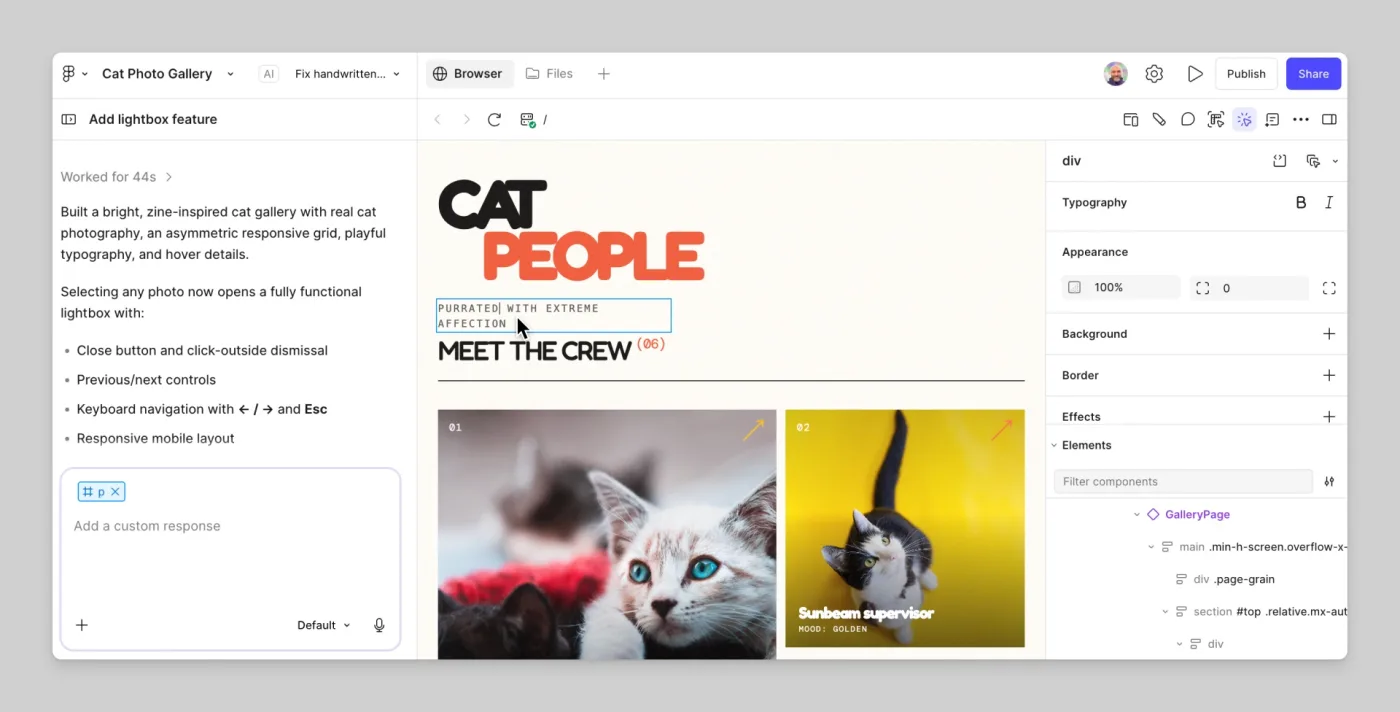Click arrow icon on card 02
Screen dimensions: 1400x712
1001,430
